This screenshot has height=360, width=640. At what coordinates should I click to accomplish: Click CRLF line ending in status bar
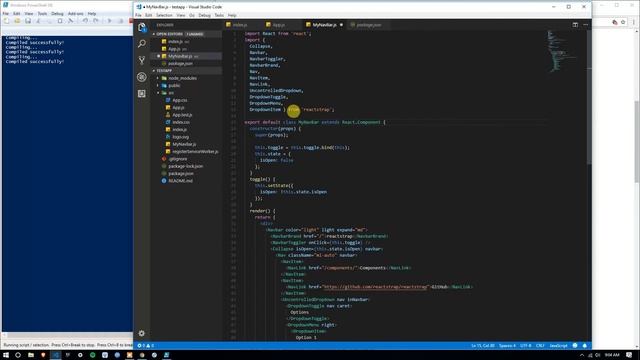pos(540,346)
